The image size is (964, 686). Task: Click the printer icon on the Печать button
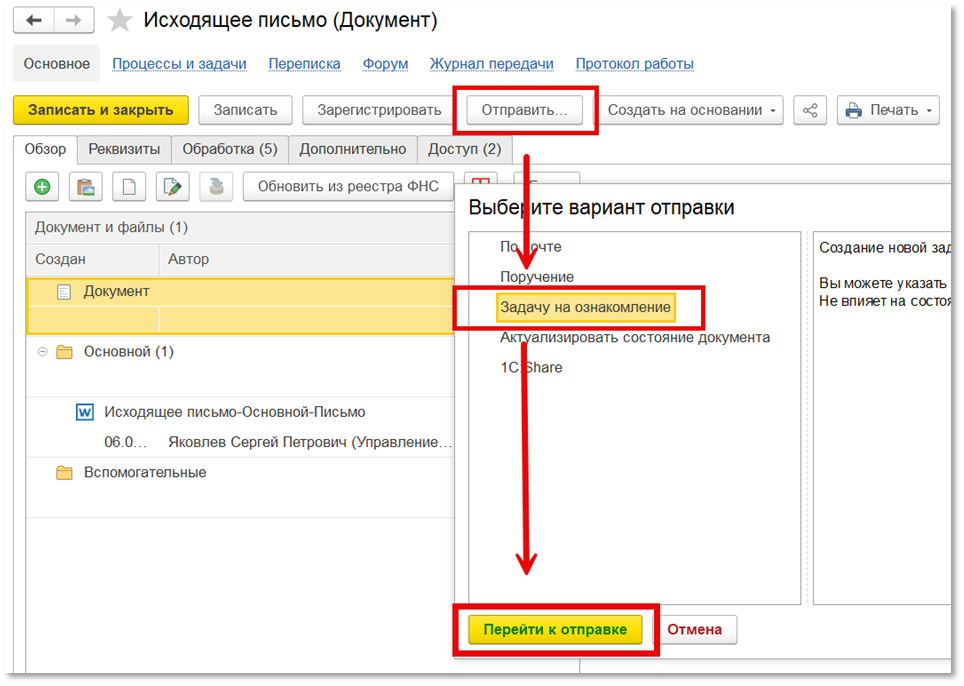click(x=853, y=111)
